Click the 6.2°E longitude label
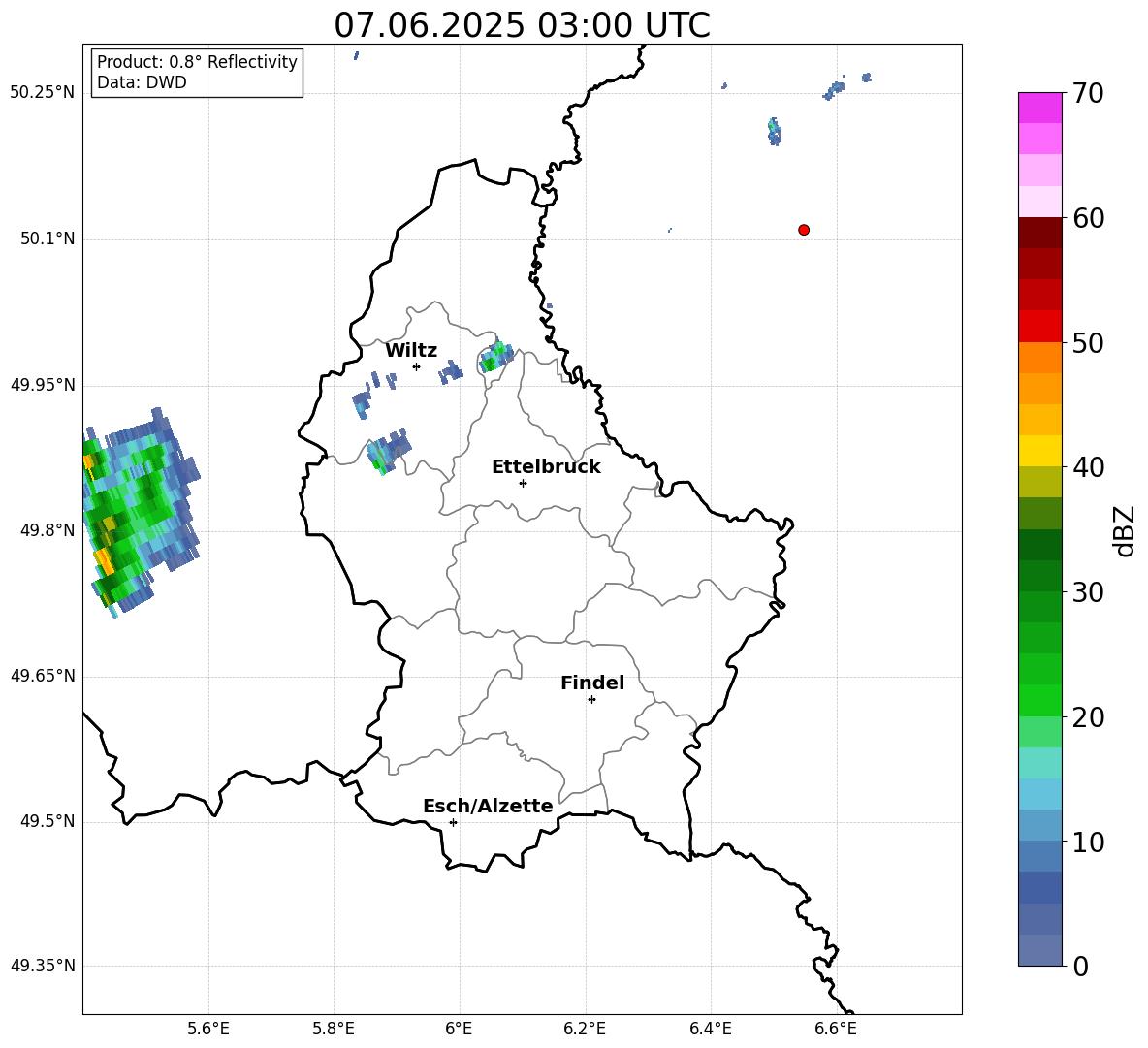The height and width of the screenshot is (1048, 1148). (585, 1029)
